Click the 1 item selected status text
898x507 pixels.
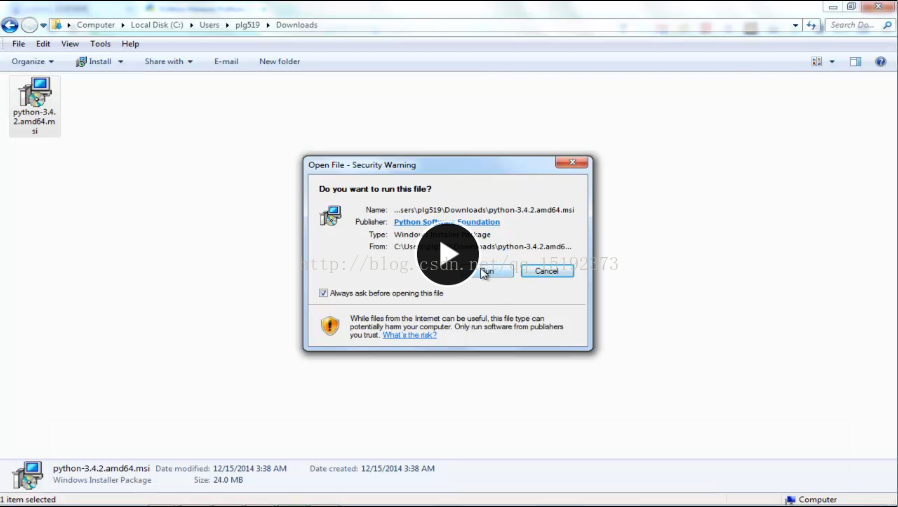tap(29, 500)
